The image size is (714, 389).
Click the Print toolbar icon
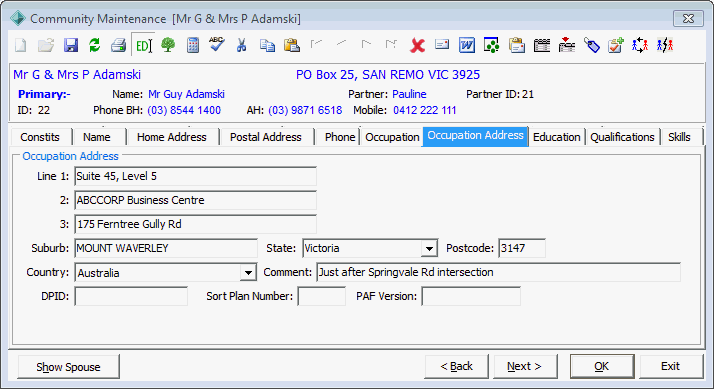[118, 45]
